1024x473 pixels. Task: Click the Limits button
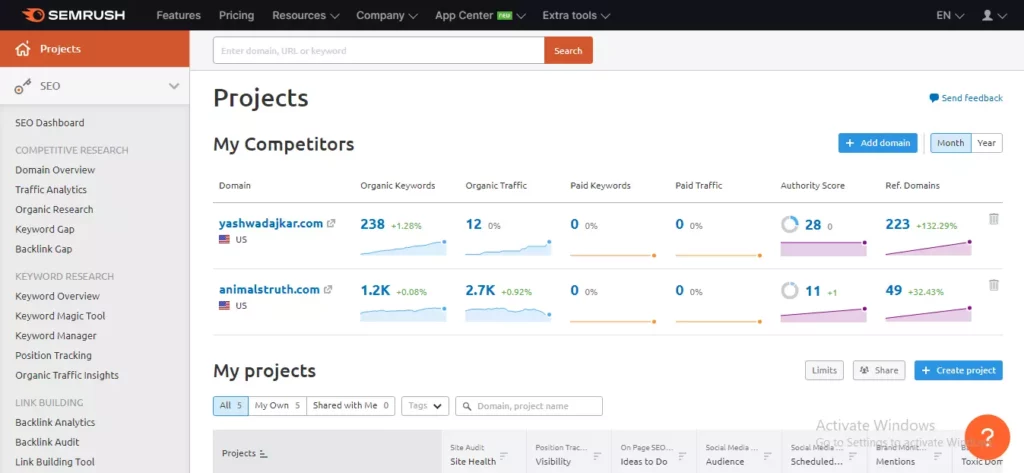click(x=824, y=370)
